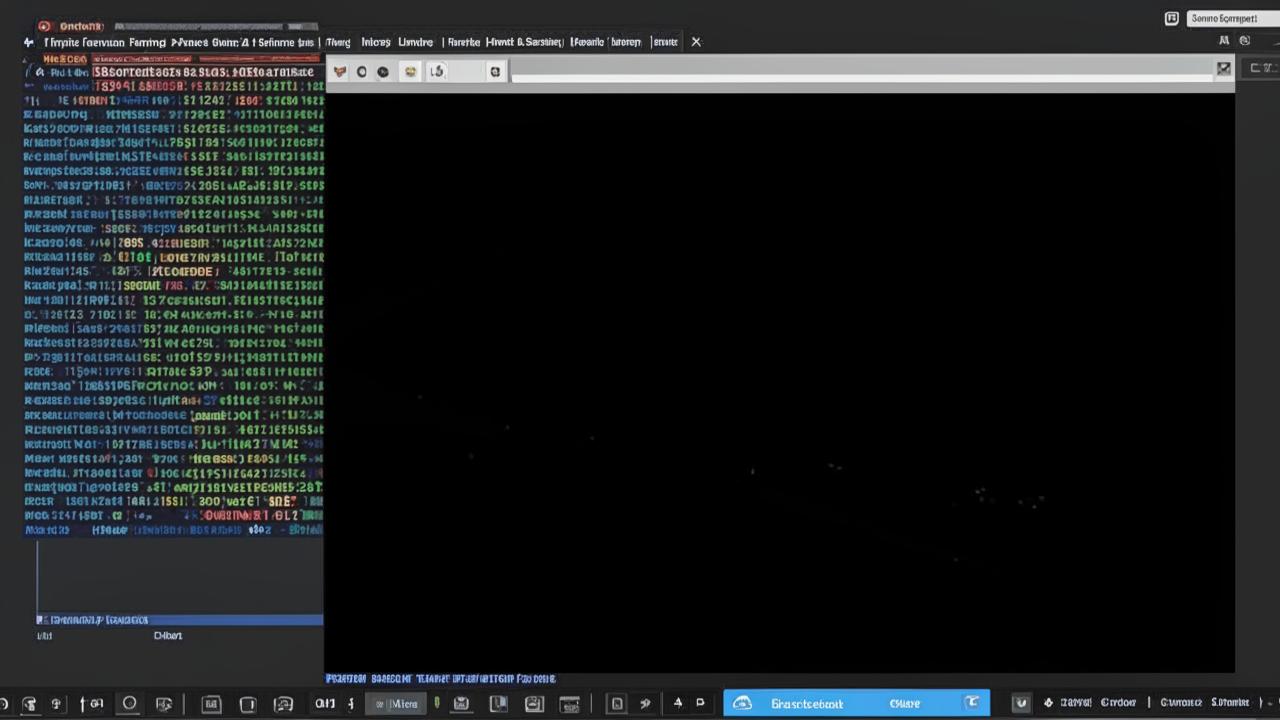
Task: Open the chevron dropdown right of blue button
Action: (x=1021, y=704)
